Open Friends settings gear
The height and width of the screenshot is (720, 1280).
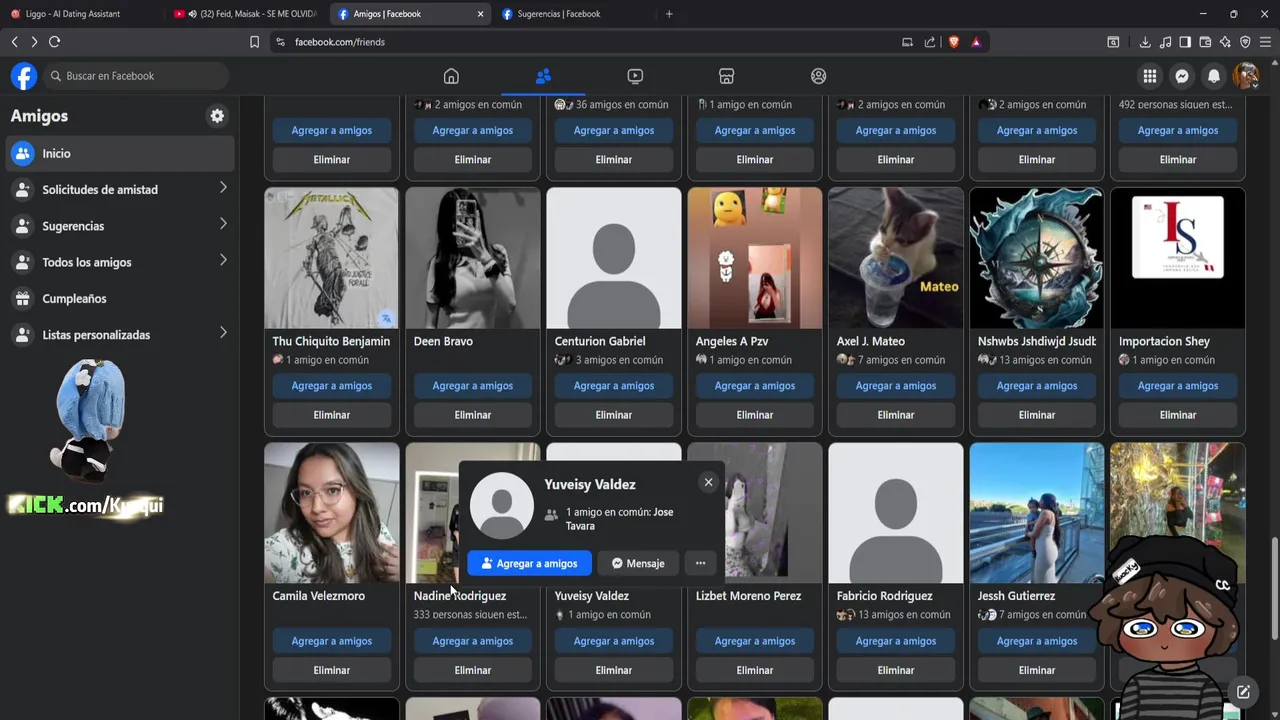tap(217, 116)
